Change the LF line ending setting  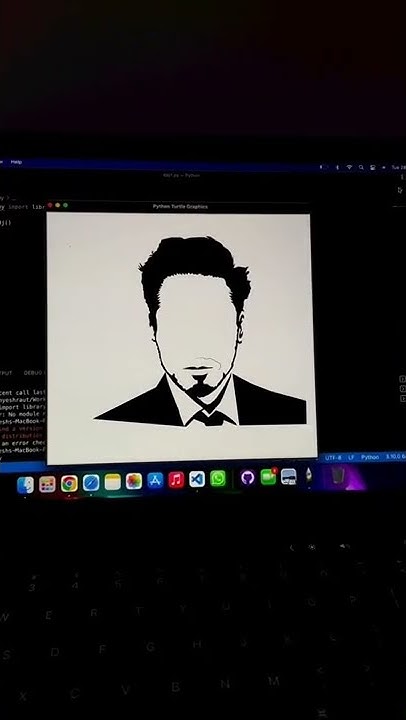point(351,457)
